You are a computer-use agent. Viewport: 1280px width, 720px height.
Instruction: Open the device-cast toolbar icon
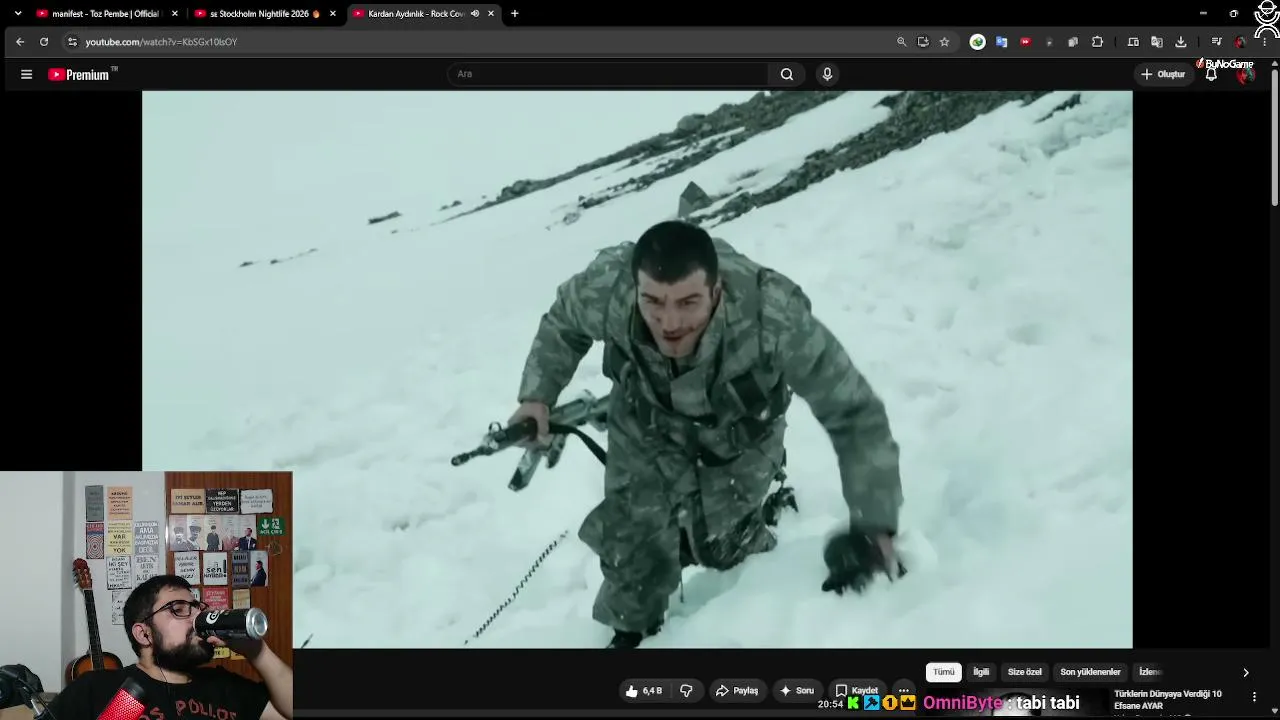point(1133,42)
